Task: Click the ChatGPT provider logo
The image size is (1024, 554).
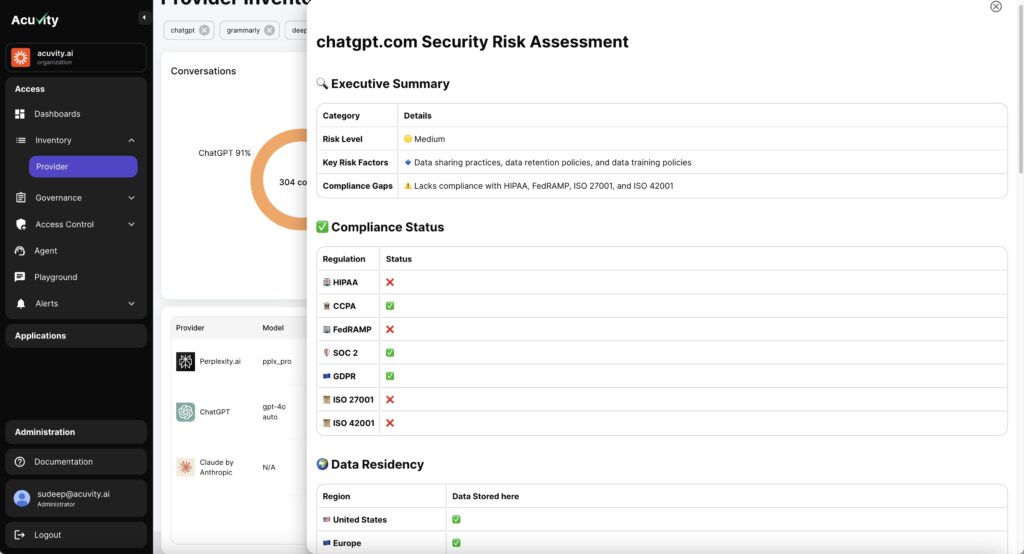Action: [185, 412]
